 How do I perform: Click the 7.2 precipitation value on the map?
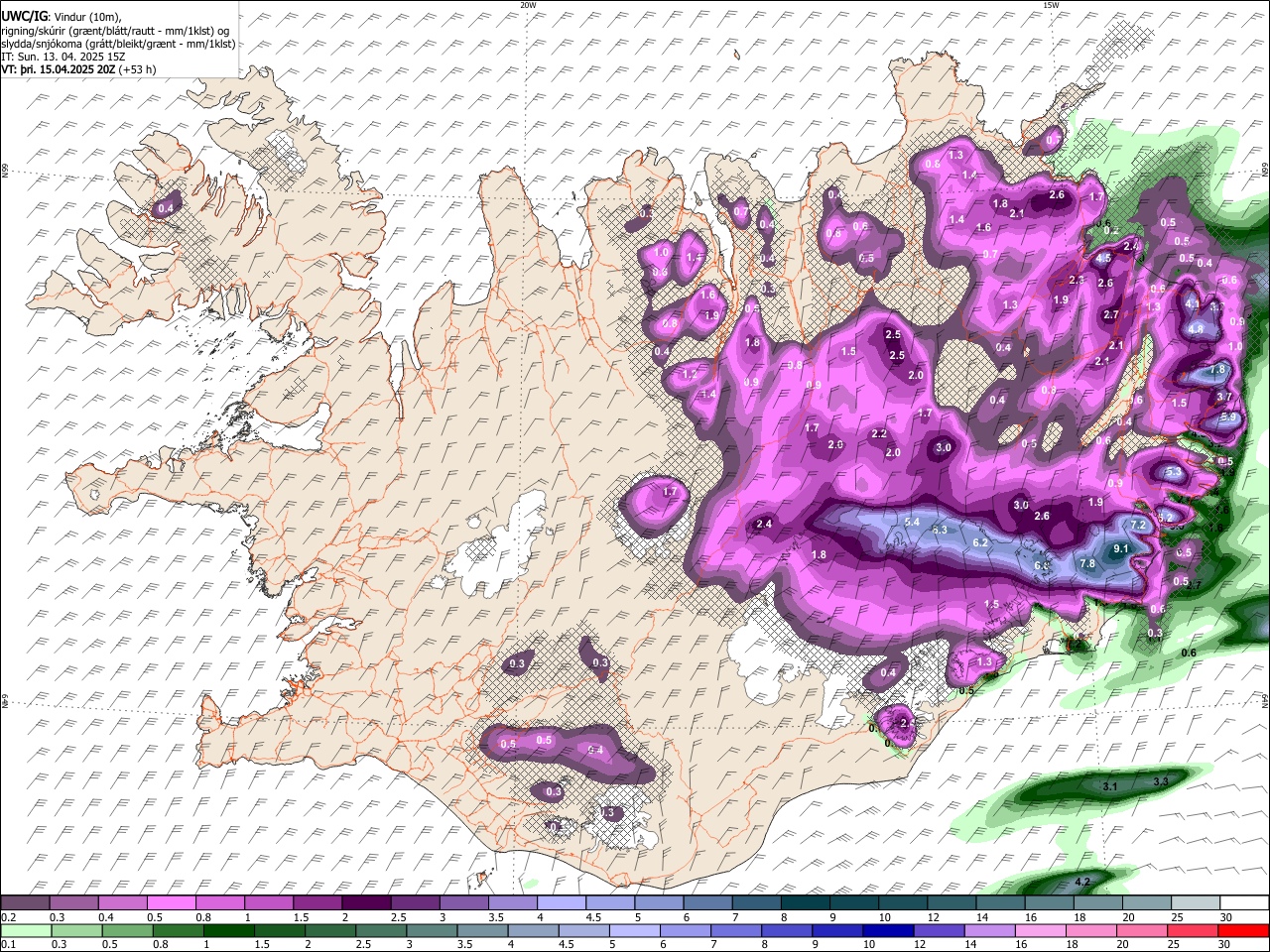tap(1138, 524)
